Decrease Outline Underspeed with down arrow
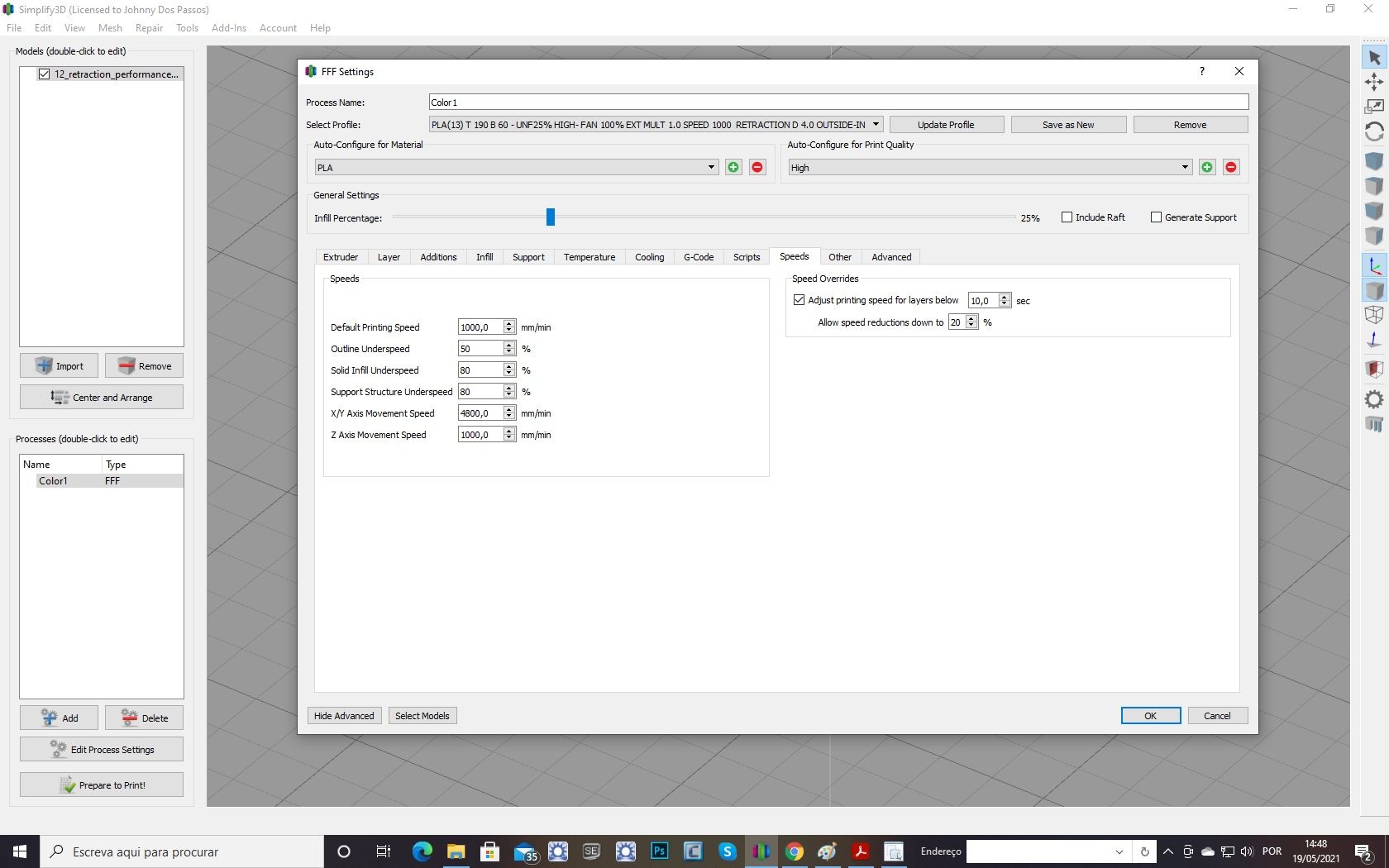1389x868 pixels. point(509,353)
